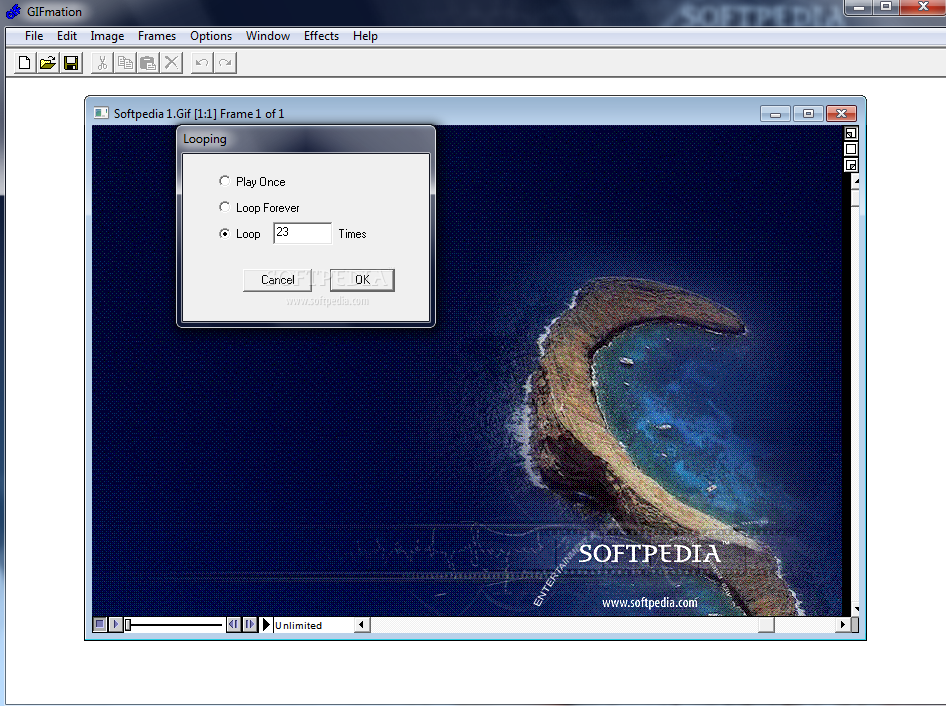The image size is (946, 706).
Task: Click the Paste clipboard icon
Action: (148, 63)
